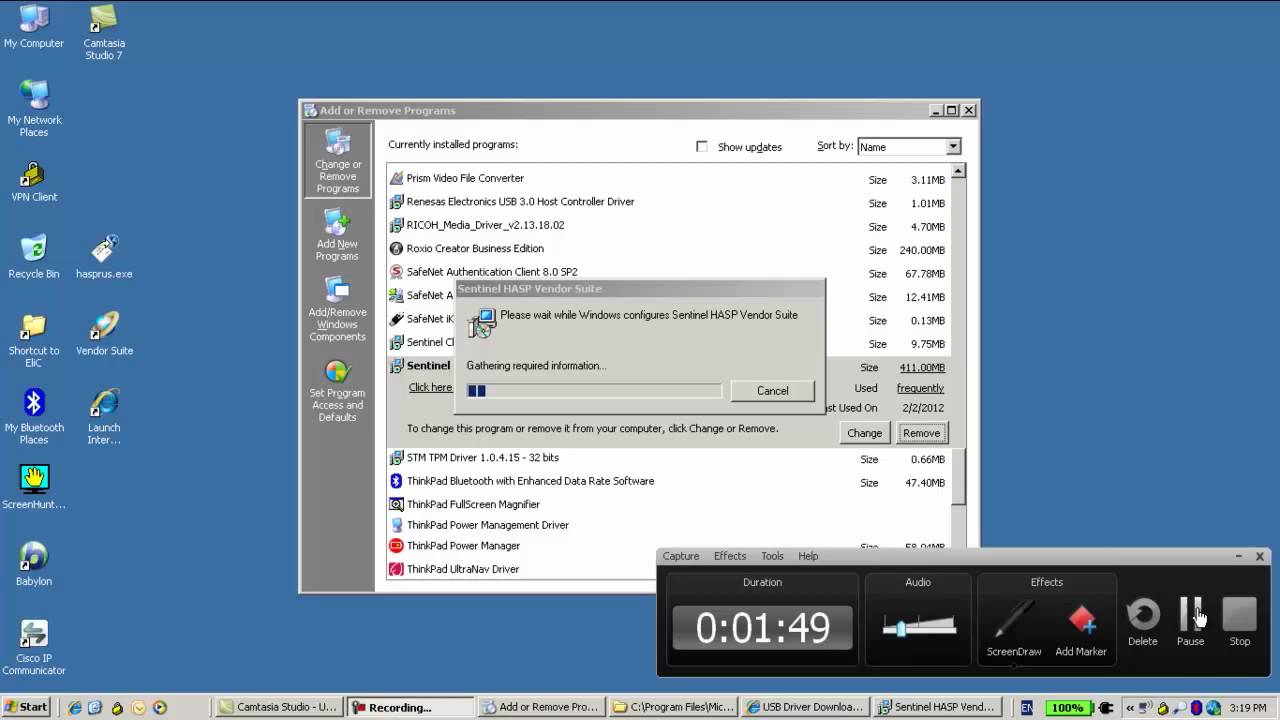
Task: Switch to USB Driver Download taskbar button
Action: pyautogui.click(x=805, y=707)
